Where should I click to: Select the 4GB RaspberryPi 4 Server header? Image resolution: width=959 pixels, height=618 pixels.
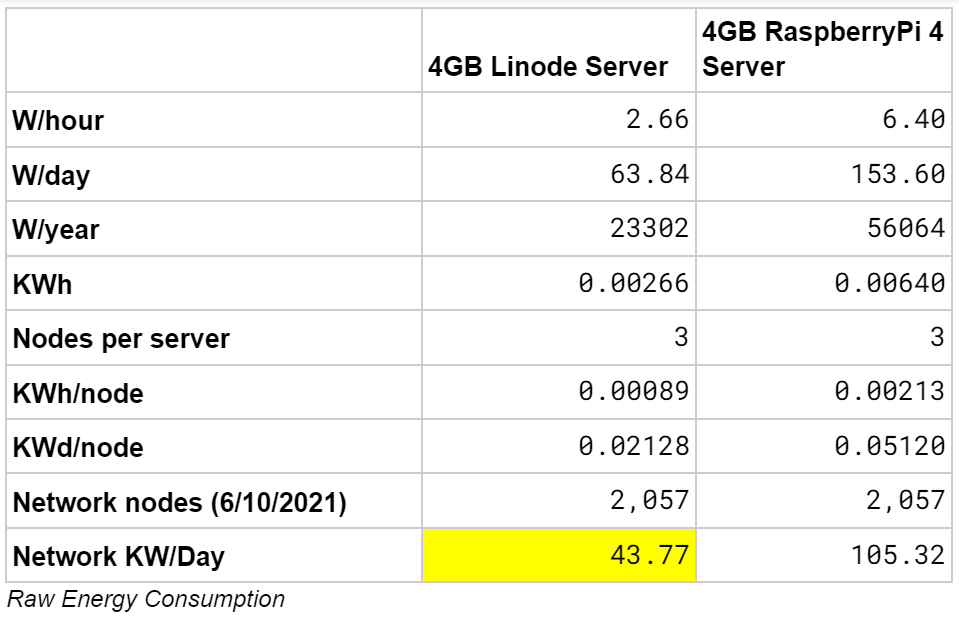point(823,49)
